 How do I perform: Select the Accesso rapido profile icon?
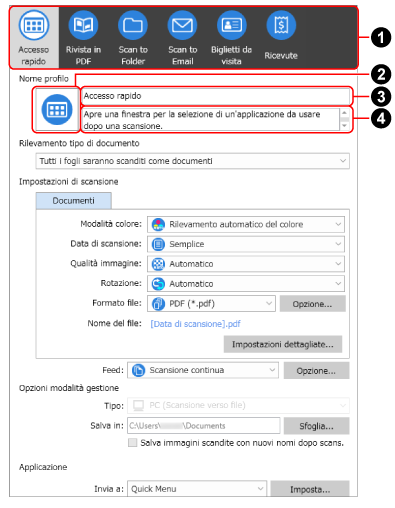(34, 38)
